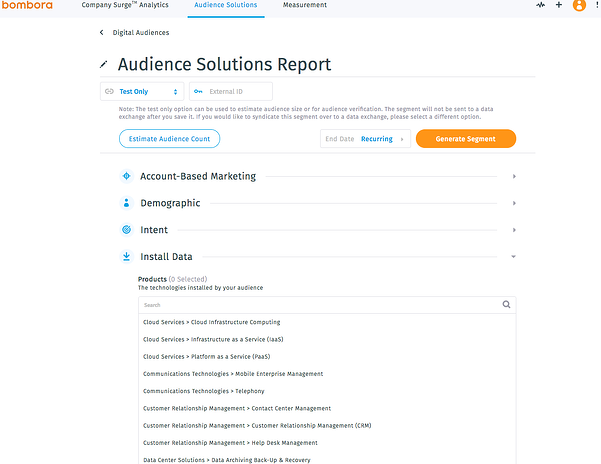Click the External ID input field
The image size is (601, 464).
pos(231,92)
